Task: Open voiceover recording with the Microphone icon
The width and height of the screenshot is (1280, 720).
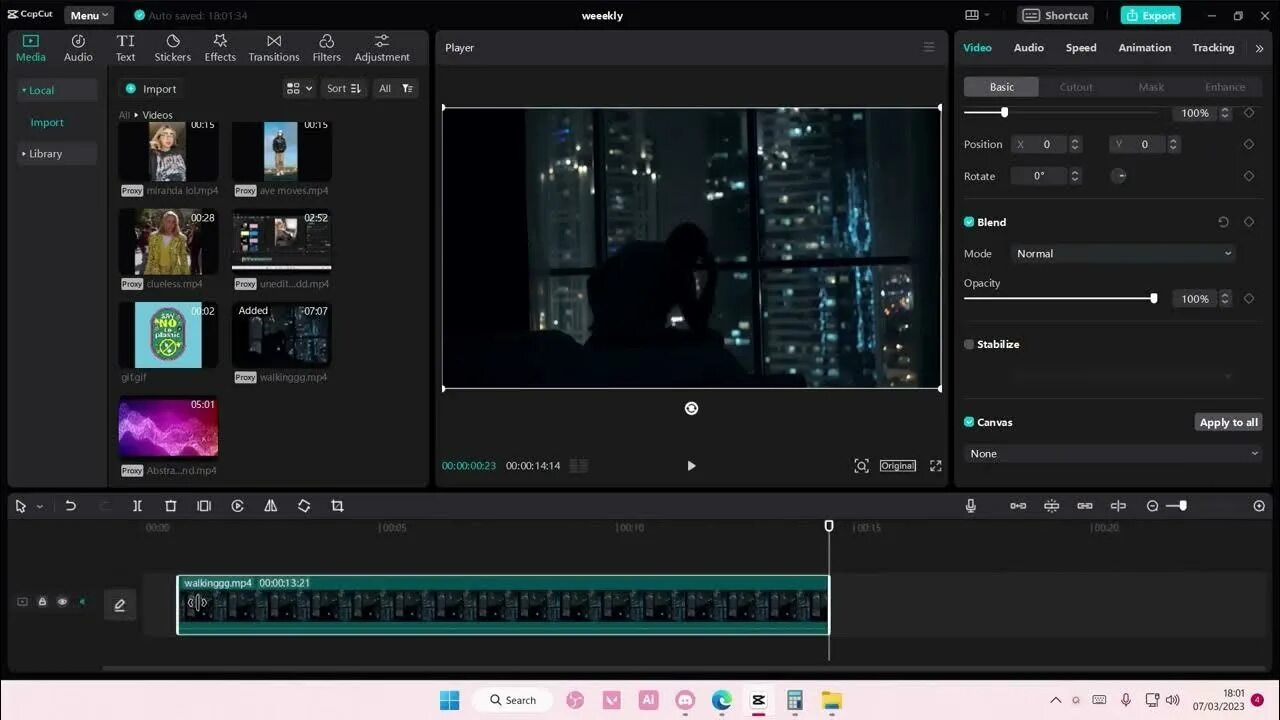Action: pyautogui.click(x=970, y=505)
